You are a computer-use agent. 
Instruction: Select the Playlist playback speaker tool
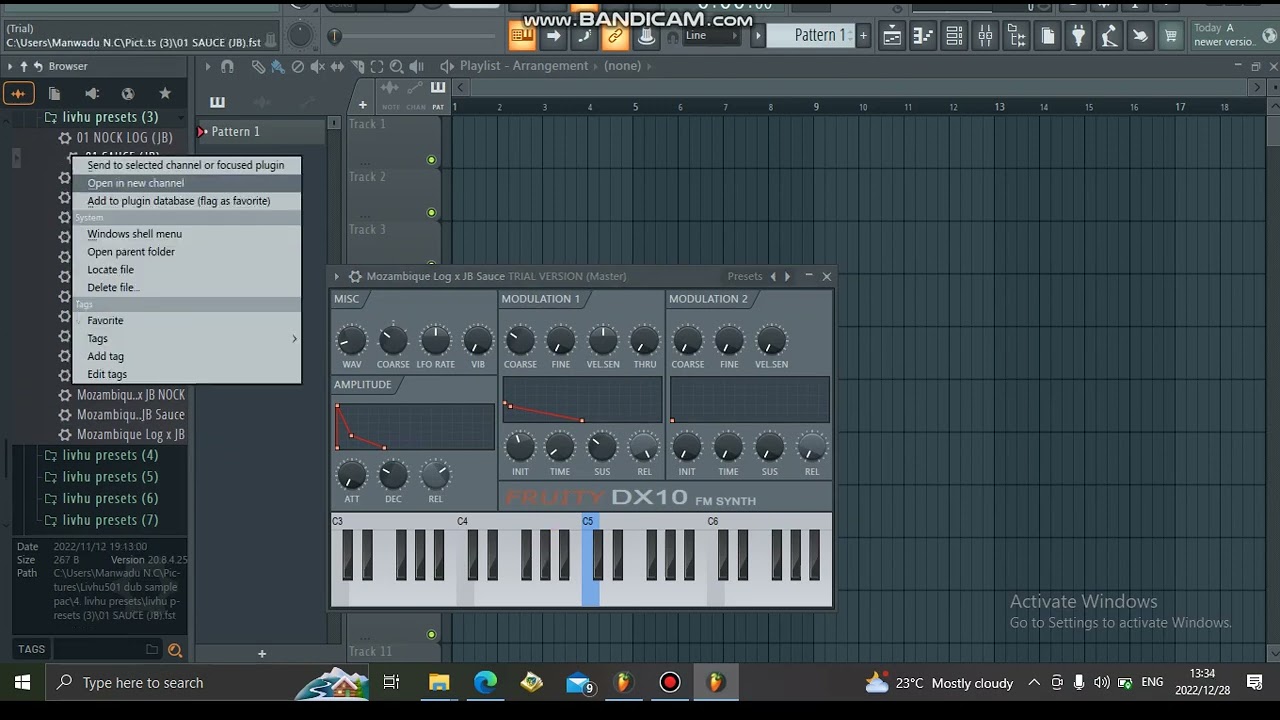(x=417, y=67)
